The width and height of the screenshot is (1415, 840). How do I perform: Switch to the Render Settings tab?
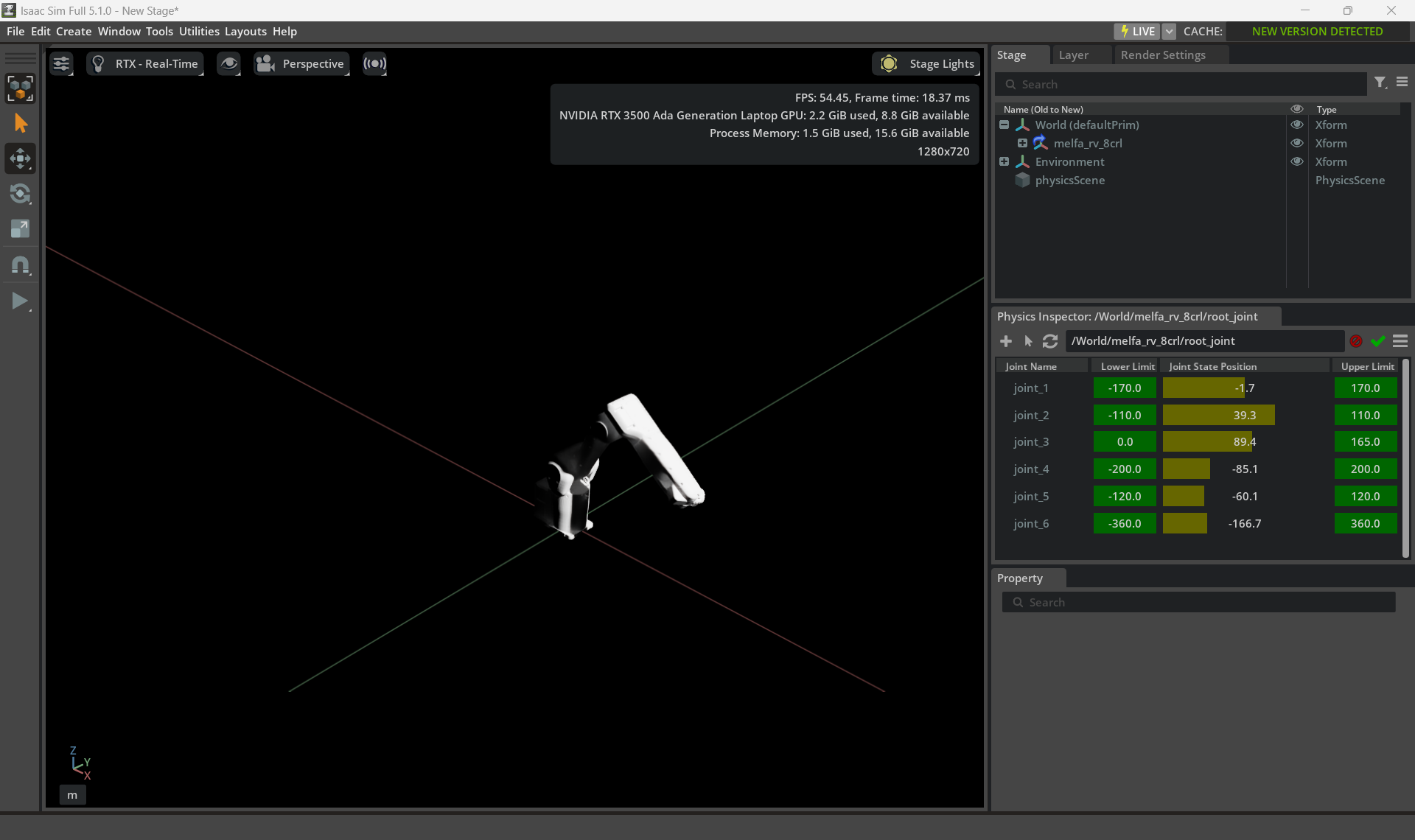click(x=1163, y=55)
